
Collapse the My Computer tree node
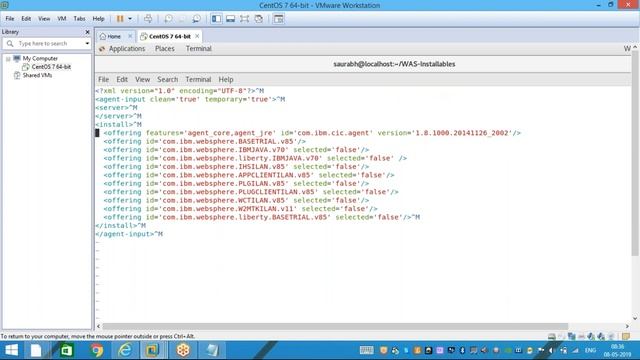point(8,59)
